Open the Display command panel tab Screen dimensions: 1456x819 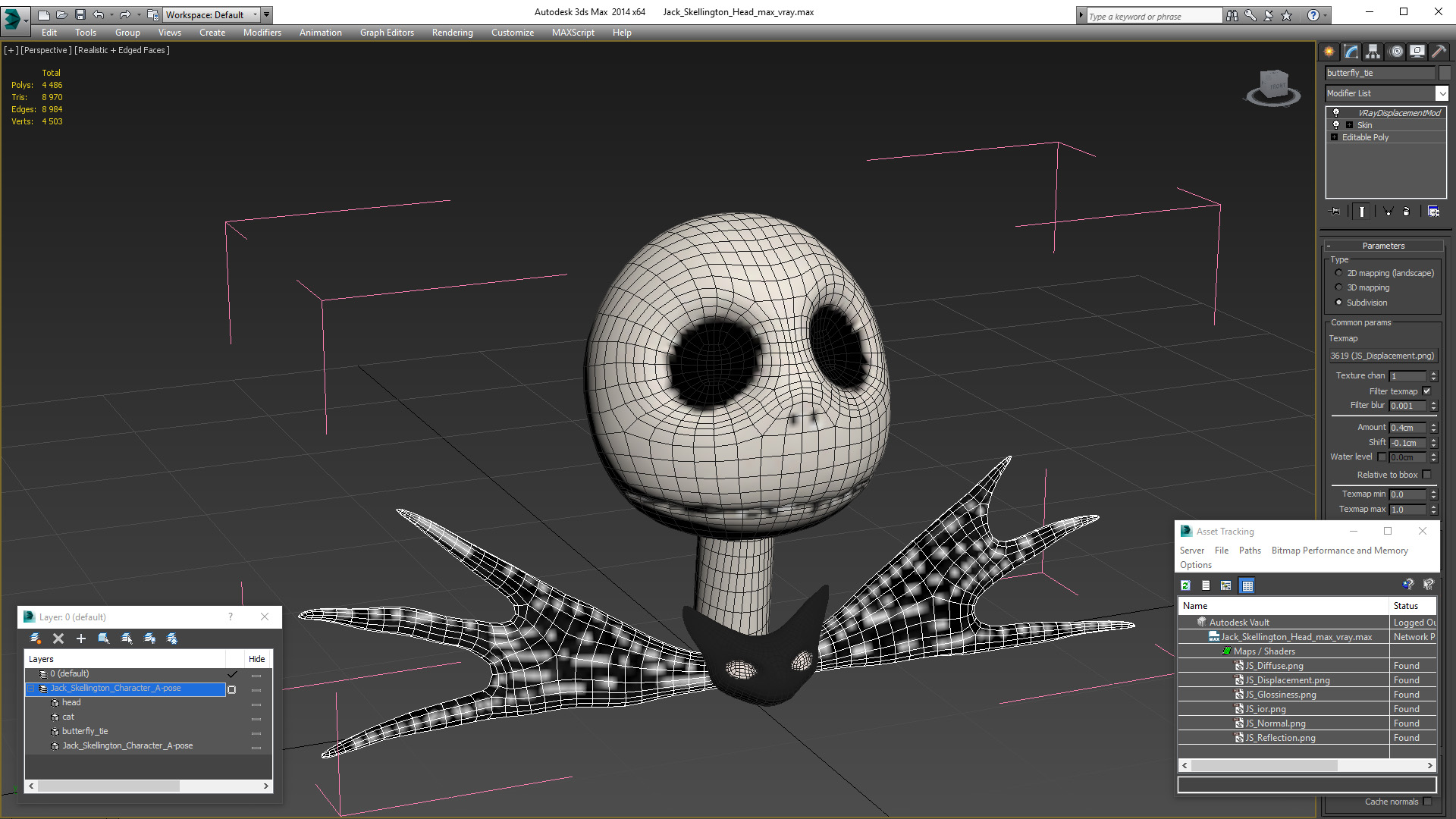[x=1417, y=52]
